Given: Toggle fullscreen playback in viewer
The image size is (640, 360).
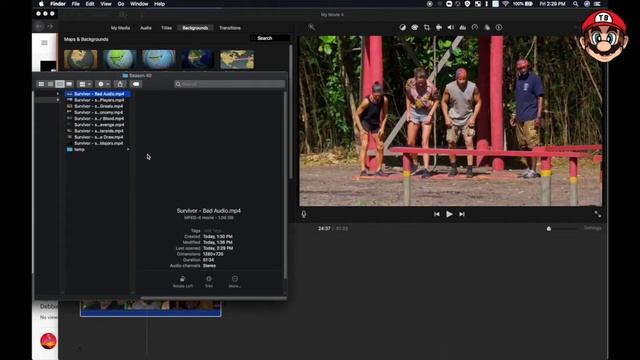Looking at the screenshot, I should coord(598,214).
